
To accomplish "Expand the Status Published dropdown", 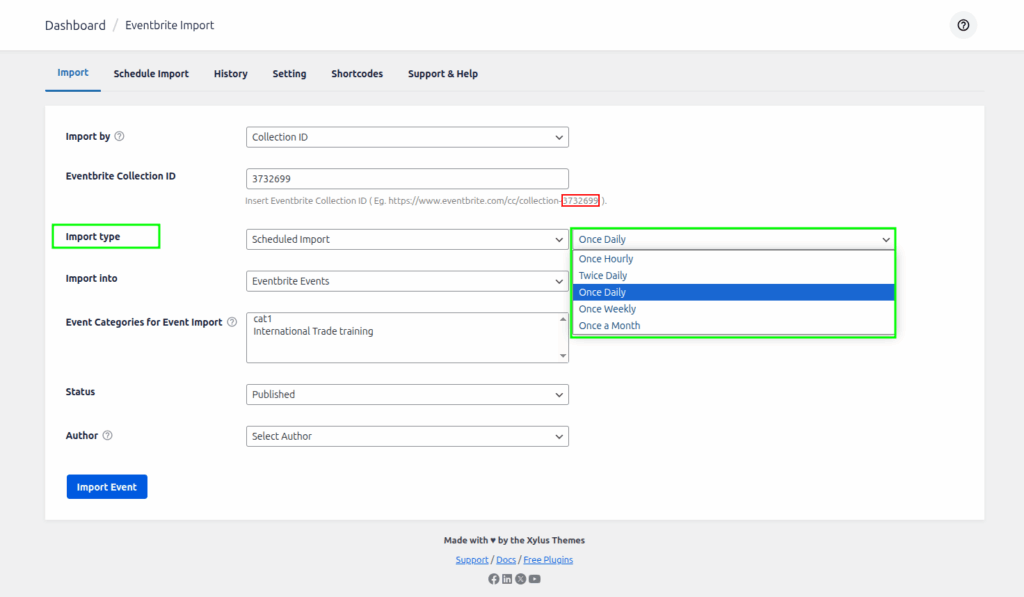I will (x=407, y=394).
